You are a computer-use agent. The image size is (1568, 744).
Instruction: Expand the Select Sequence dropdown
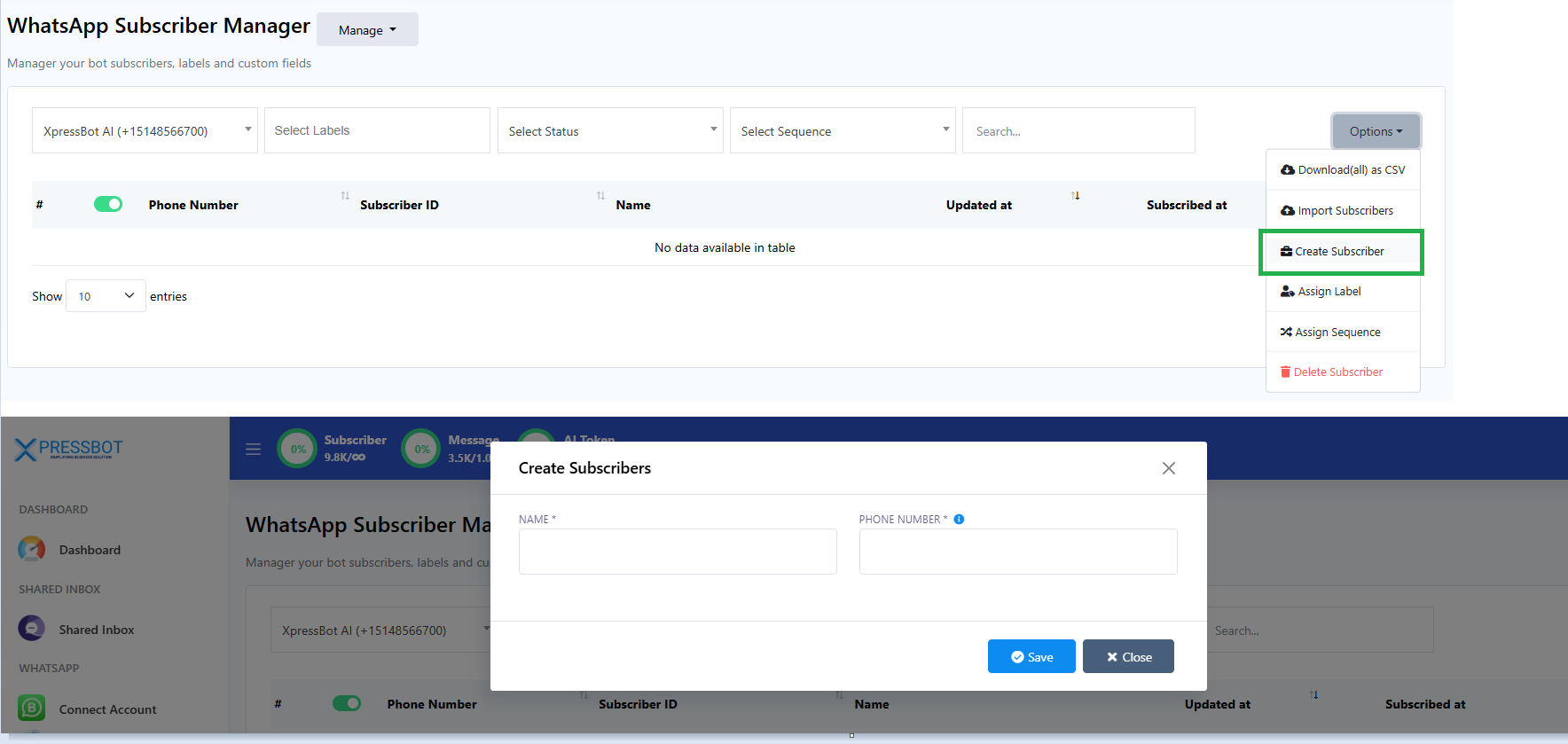click(x=843, y=131)
